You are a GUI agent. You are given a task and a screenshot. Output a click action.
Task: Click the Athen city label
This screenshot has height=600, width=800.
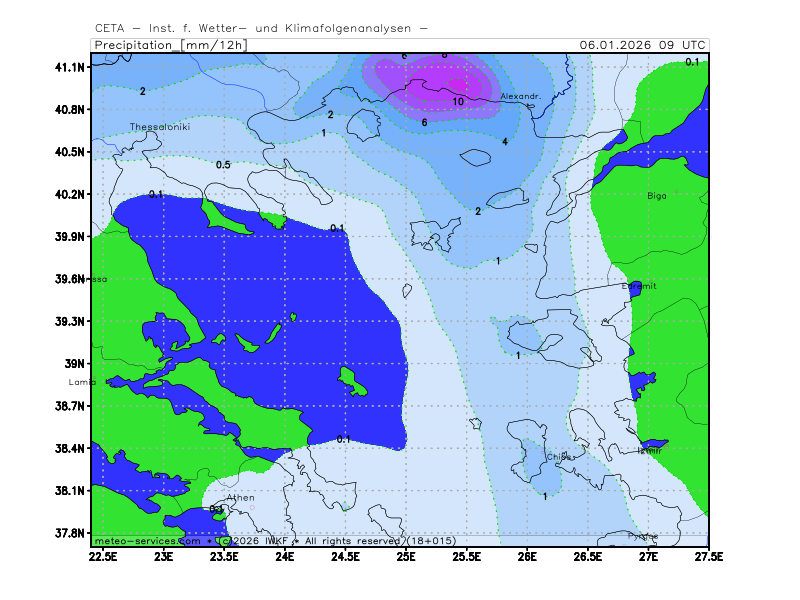tap(241, 497)
